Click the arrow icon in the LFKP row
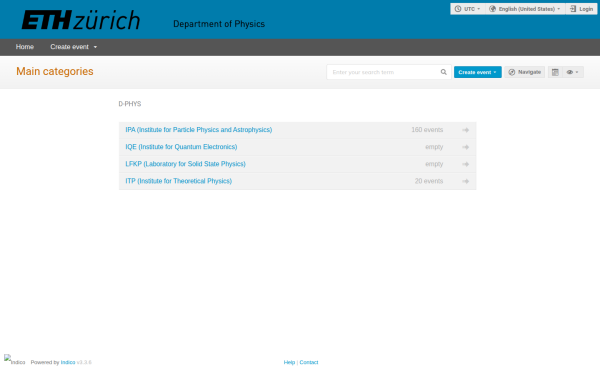600x375 pixels. coord(465,164)
